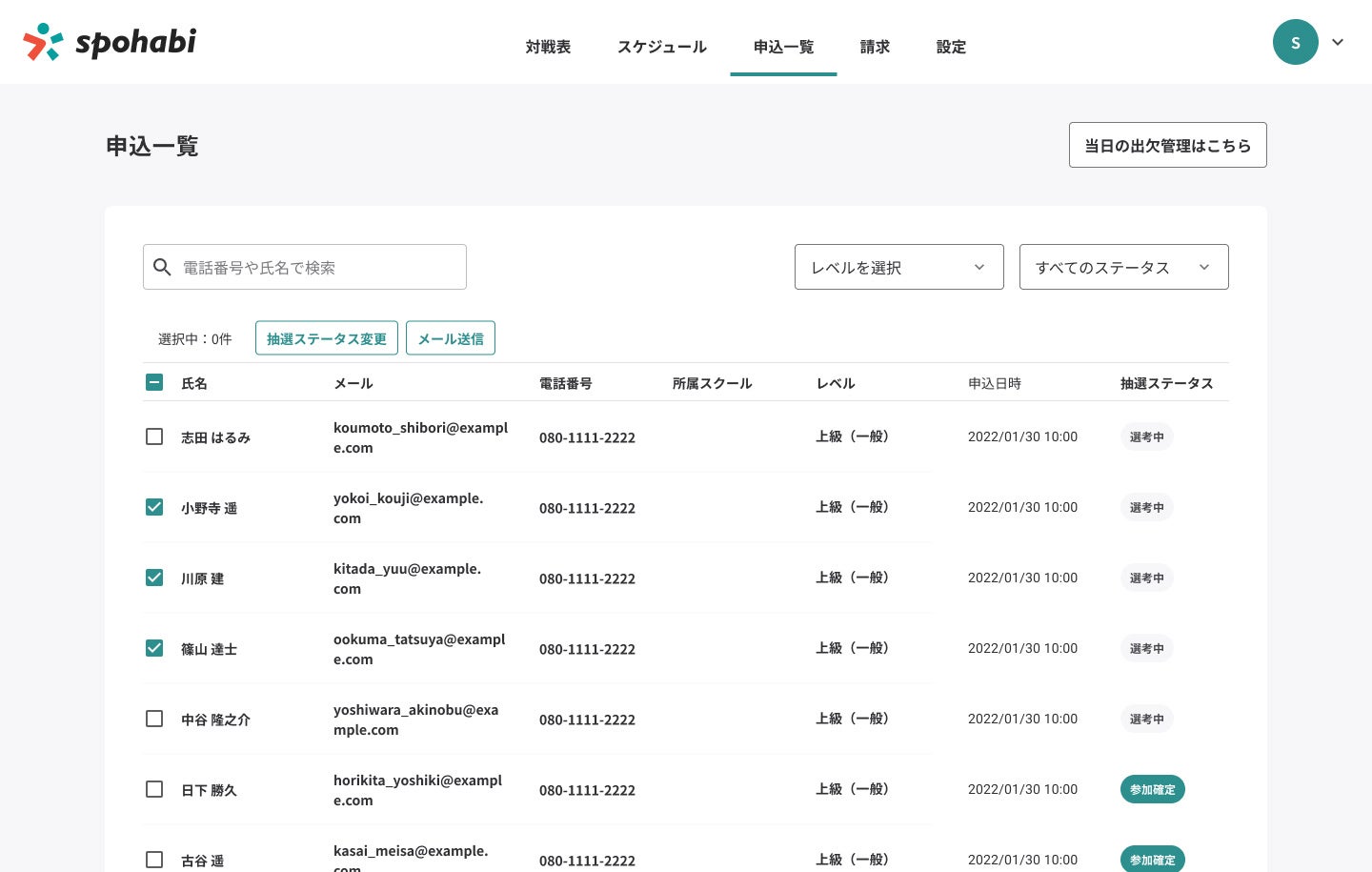Open the 請求 tab

pyautogui.click(x=875, y=47)
